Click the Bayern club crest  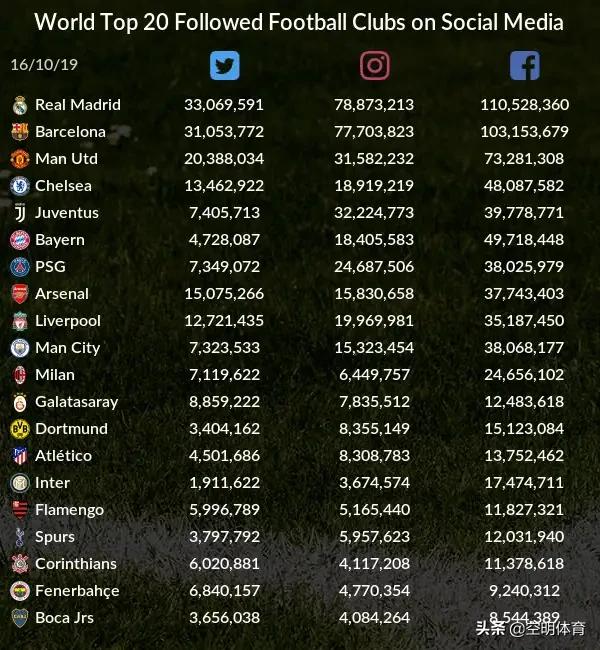20,240
